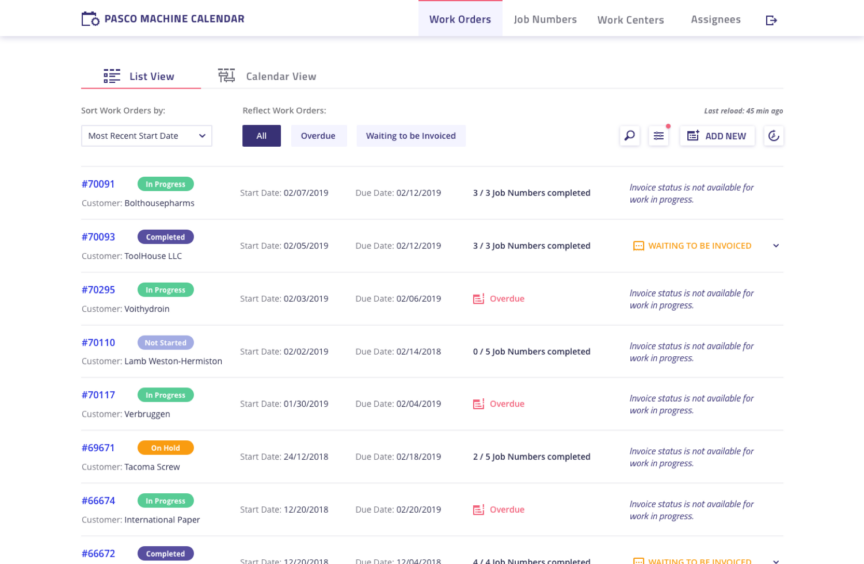Switch to the Calendar View tab
Viewport: 864px width, 564px height.
[267, 76]
